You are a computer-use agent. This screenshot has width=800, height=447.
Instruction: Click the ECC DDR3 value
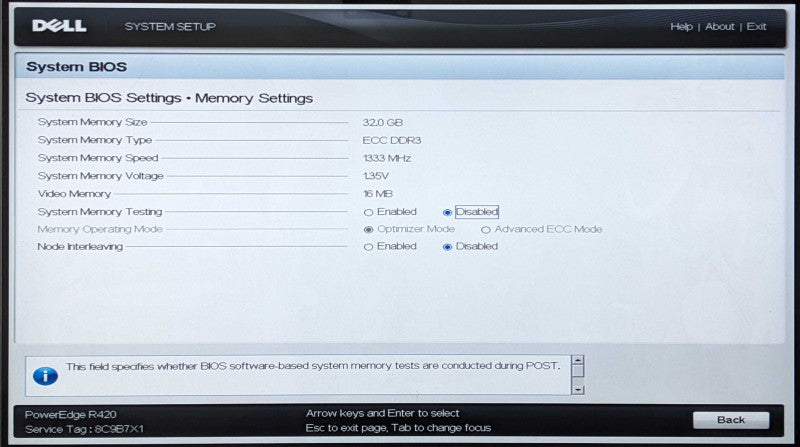click(x=392, y=140)
